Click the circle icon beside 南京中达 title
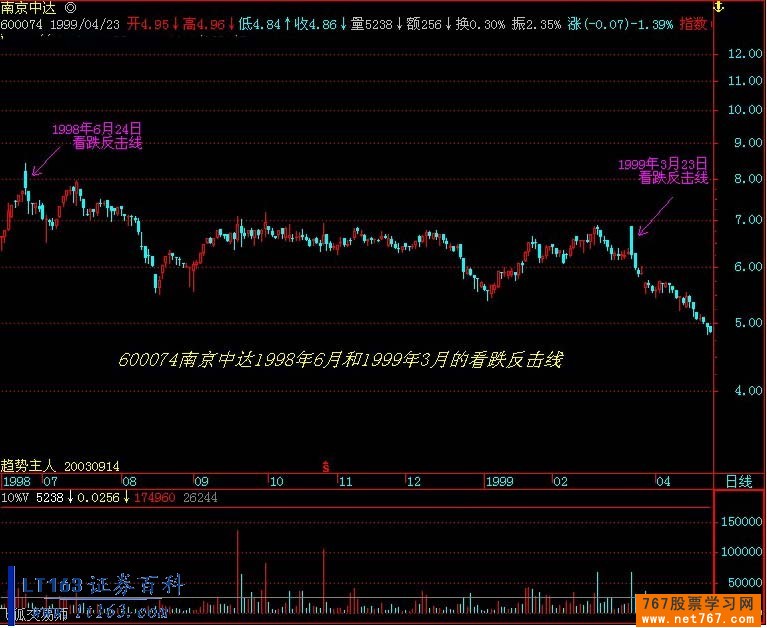 tap(69, 6)
